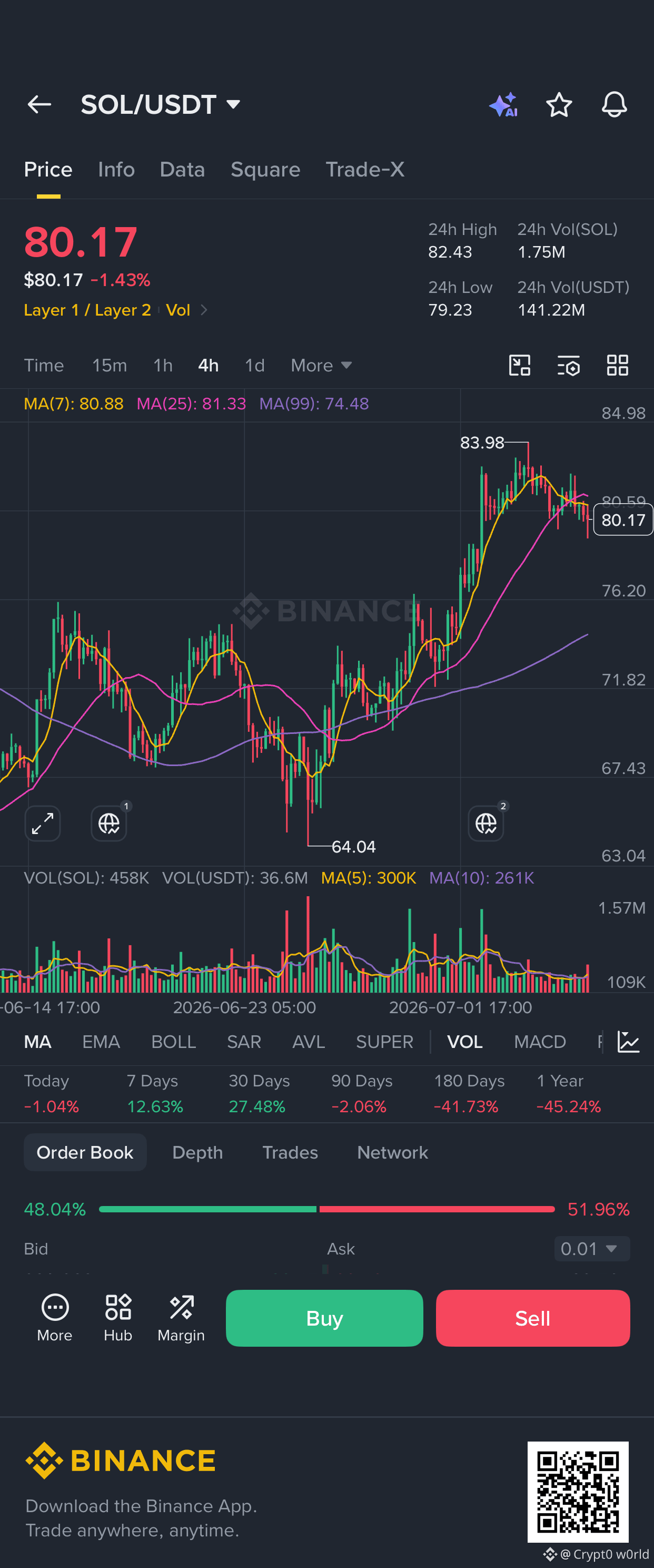Switch to the Info tab
Viewport: 654px width, 1568px height.
pos(116,169)
